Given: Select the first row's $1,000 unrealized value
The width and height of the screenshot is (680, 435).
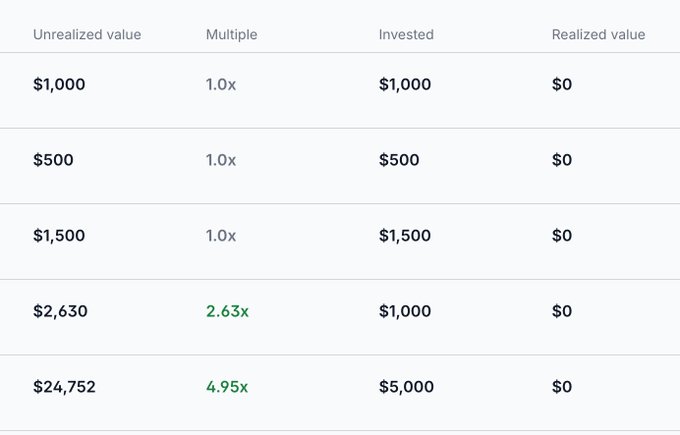Looking at the screenshot, I should [x=59, y=84].
